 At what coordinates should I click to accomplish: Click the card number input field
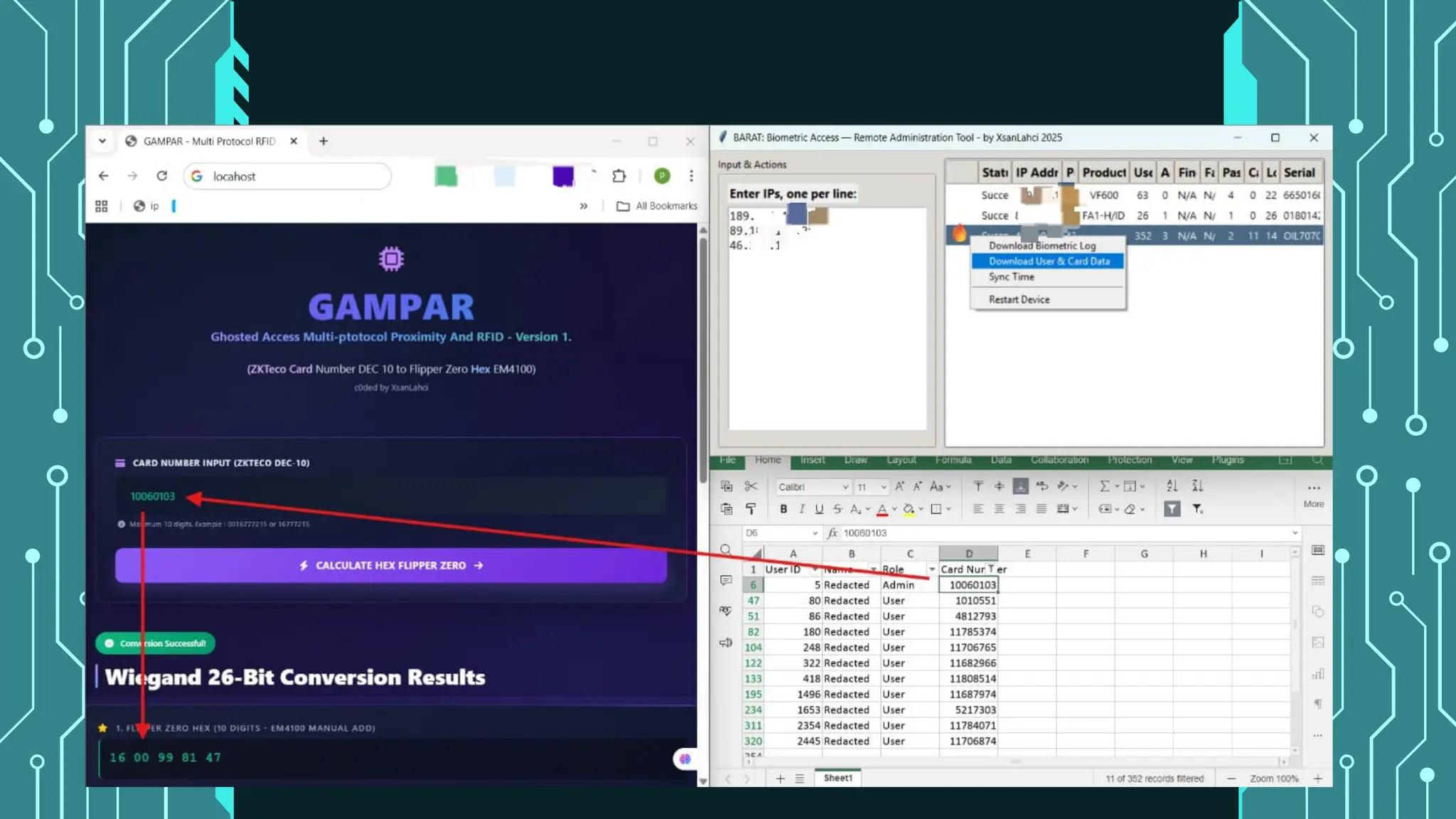[x=391, y=496]
